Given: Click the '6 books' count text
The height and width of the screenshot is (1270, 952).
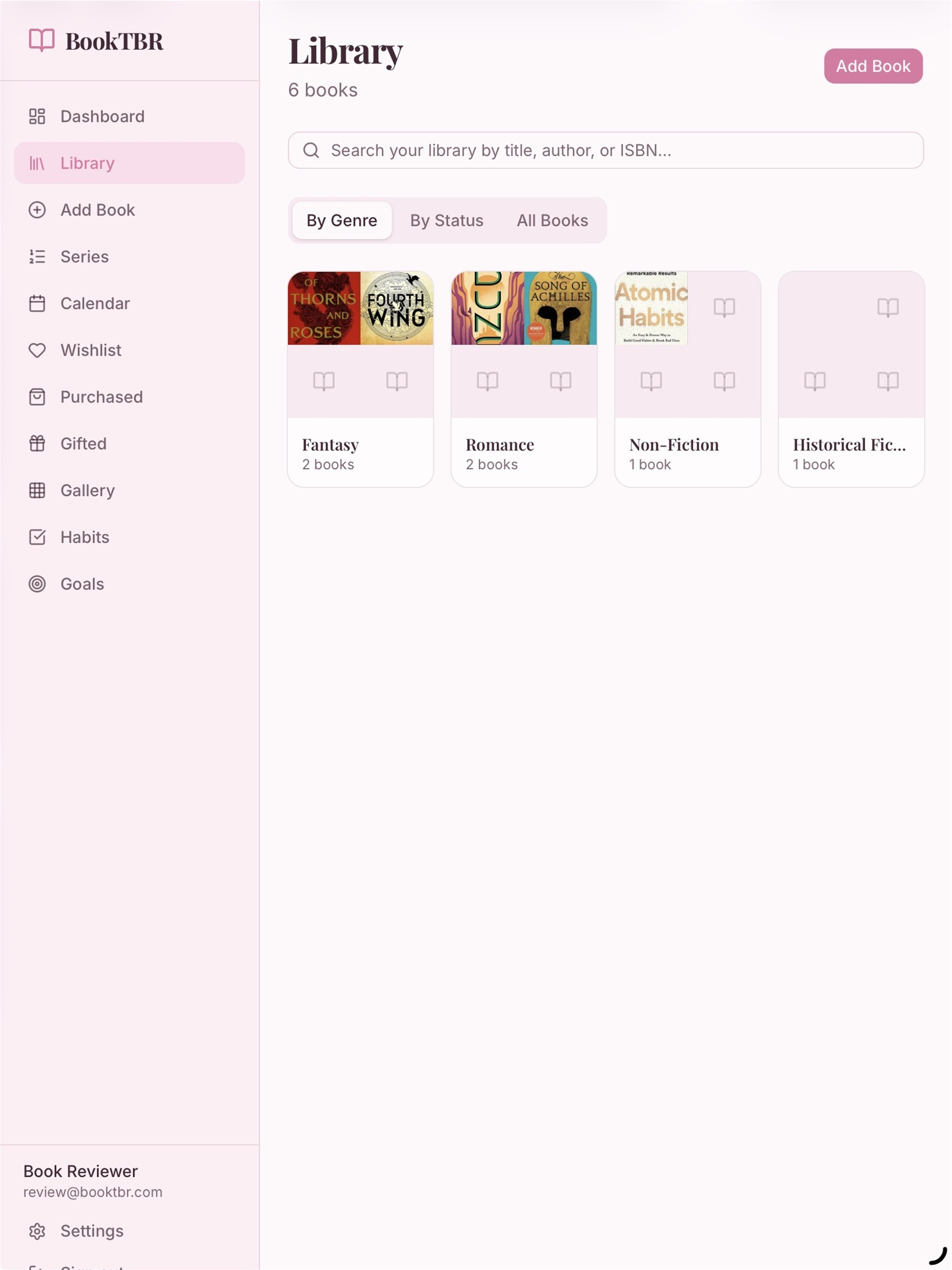Looking at the screenshot, I should (323, 90).
